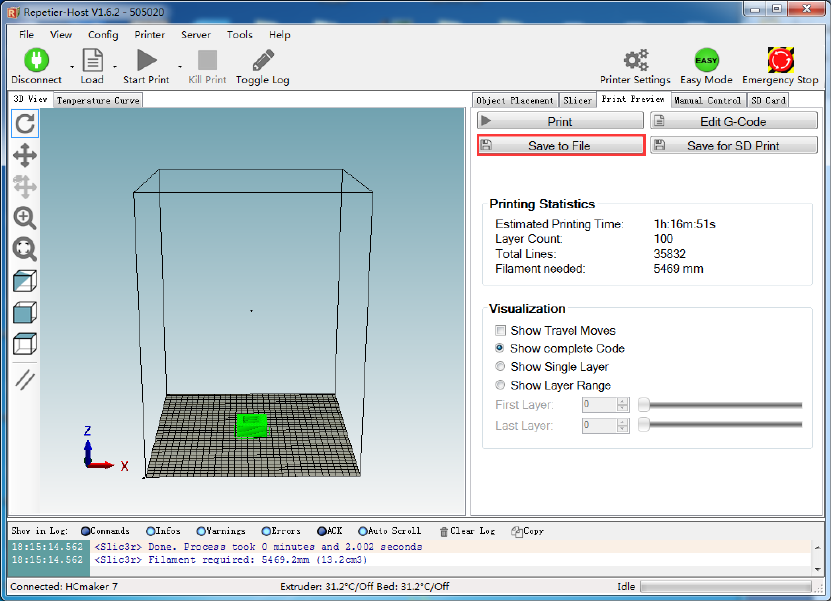
Task: Increment the Last Layer spinner value
Action: [623, 421]
